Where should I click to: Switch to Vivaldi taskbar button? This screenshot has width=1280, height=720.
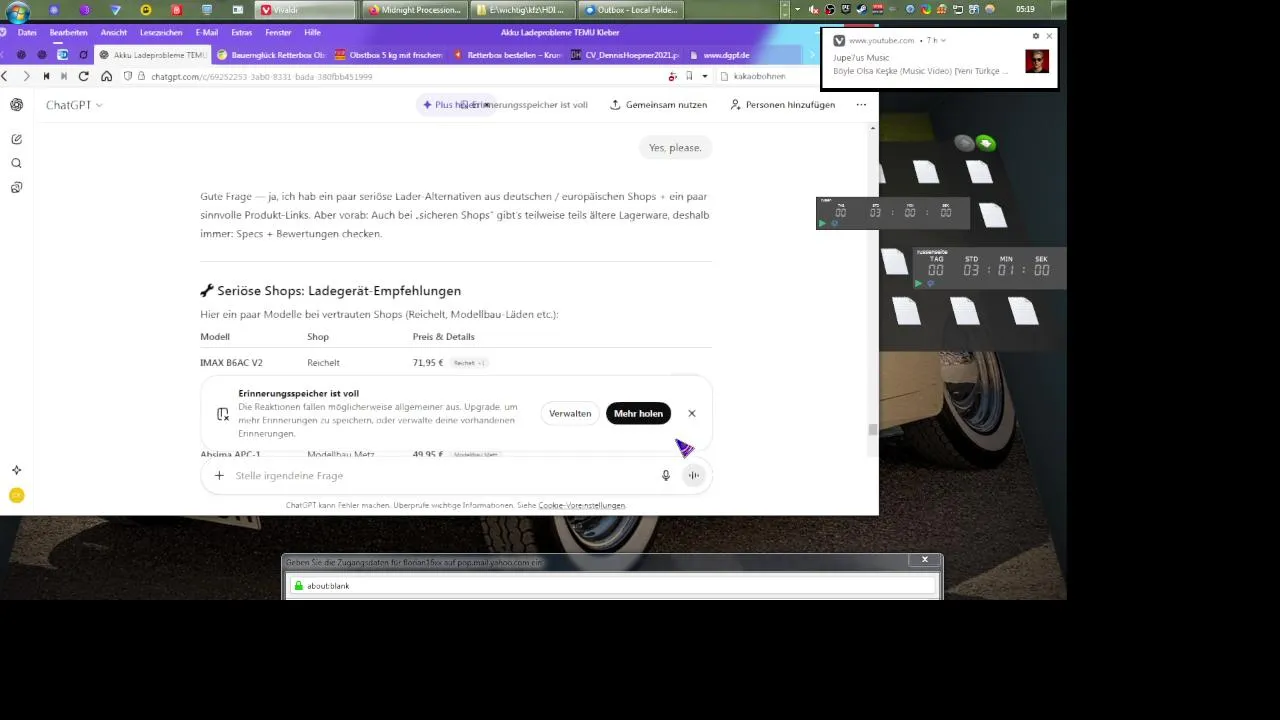(306, 10)
